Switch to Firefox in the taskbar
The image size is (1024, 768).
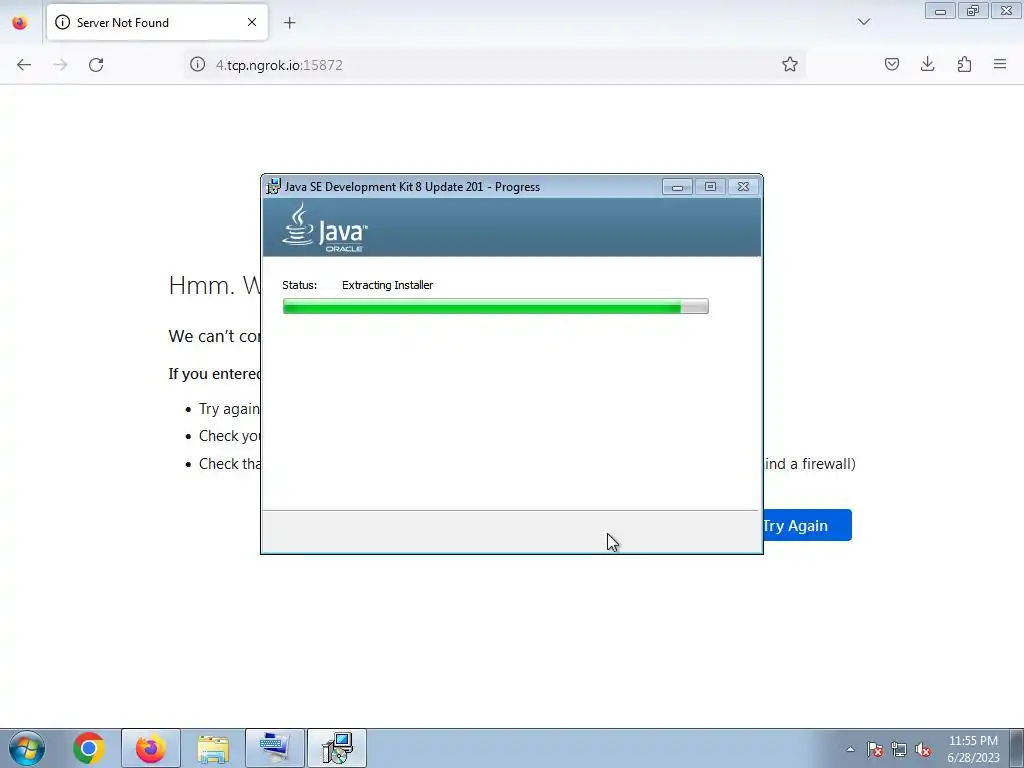pos(151,748)
